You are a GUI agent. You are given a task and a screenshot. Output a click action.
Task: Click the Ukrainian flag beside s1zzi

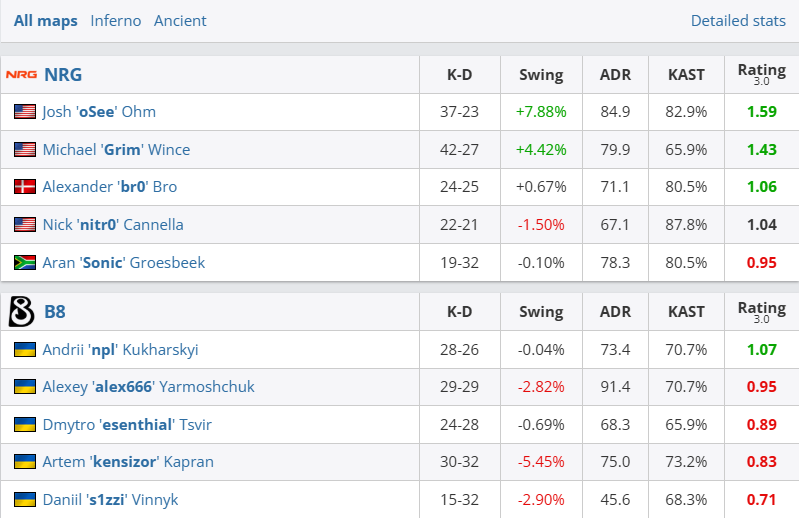(x=25, y=499)
